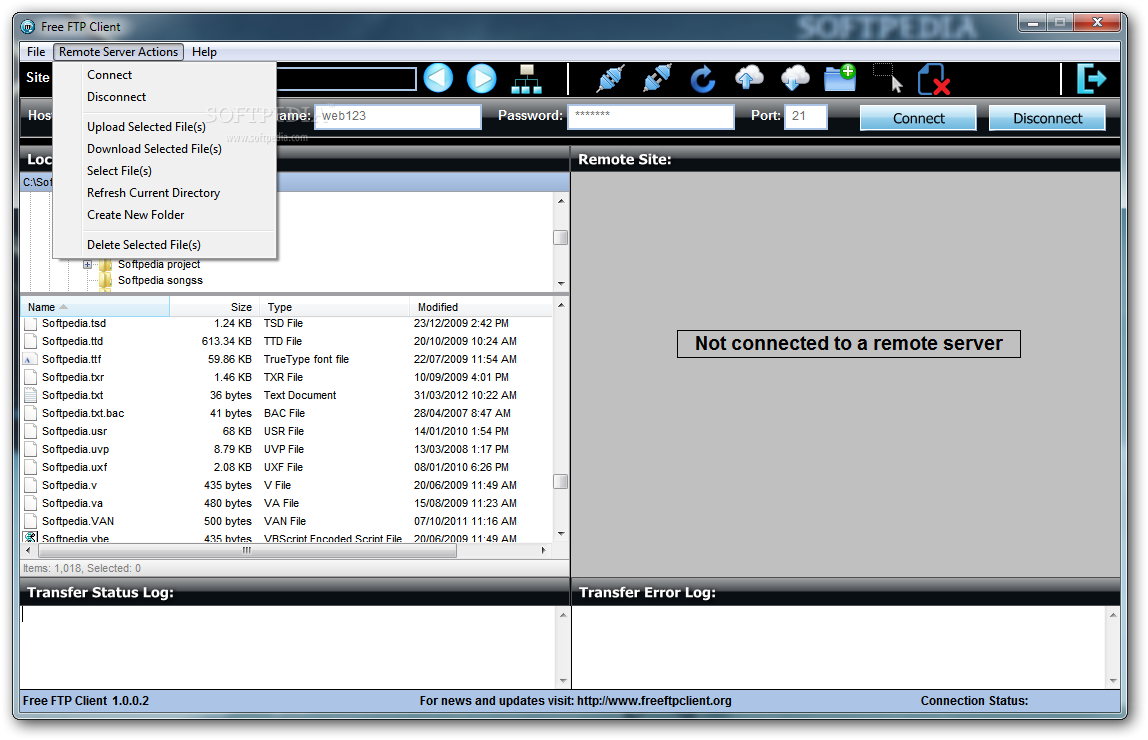Close the Remote Server Actions menu
1148x740 pixels.
coord(118,52)
